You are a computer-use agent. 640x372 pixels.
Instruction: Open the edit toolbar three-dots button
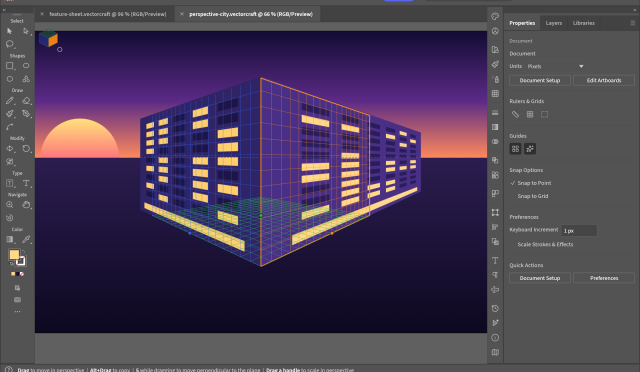(x=17, y=312)
